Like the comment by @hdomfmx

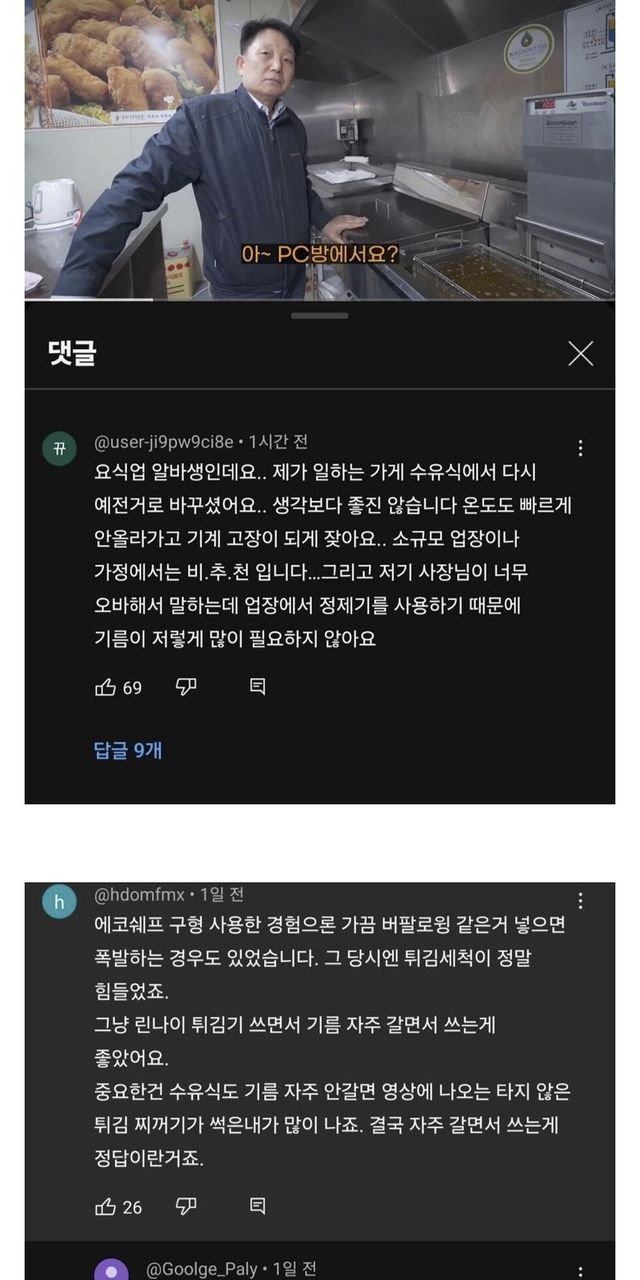tap(106, 1207)
